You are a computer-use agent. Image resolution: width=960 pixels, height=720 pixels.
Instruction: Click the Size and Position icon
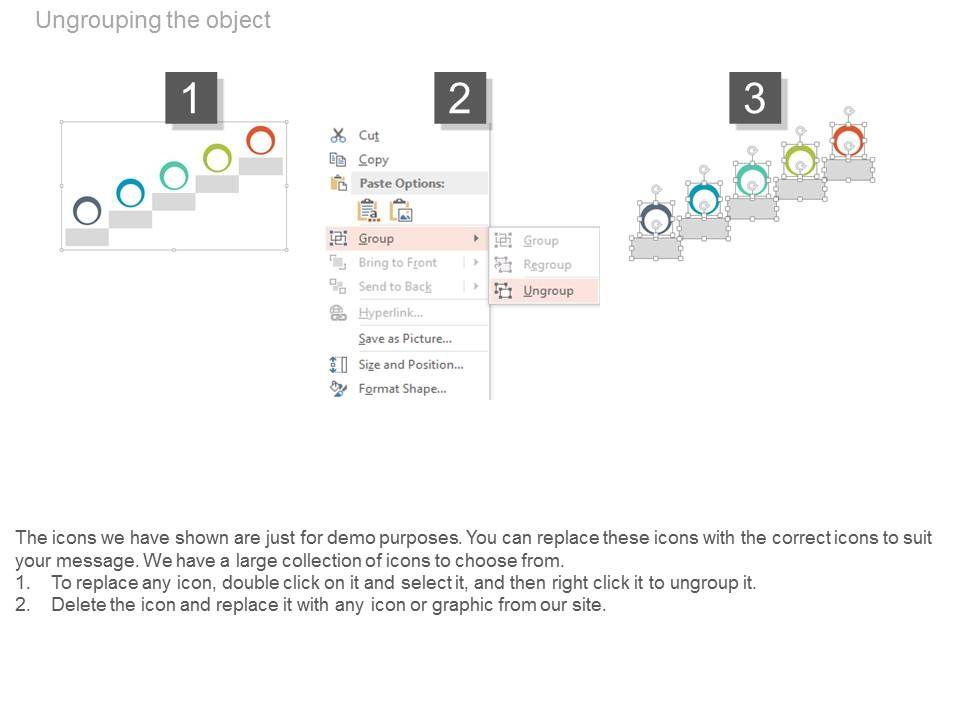pos(338,364)
